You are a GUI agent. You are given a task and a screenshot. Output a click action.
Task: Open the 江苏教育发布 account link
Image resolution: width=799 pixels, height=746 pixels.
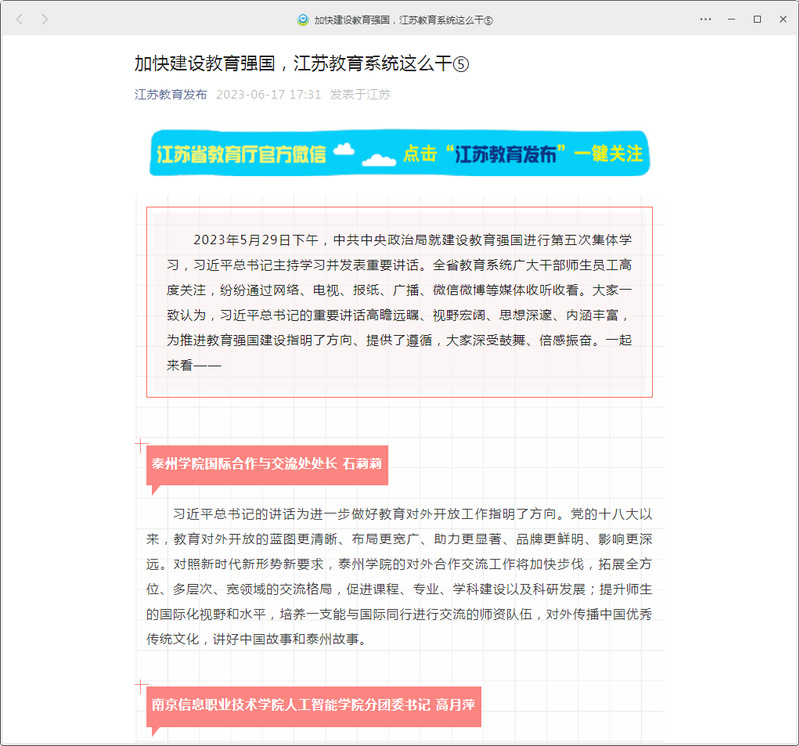pyautogui.click(x=171, y=95)
